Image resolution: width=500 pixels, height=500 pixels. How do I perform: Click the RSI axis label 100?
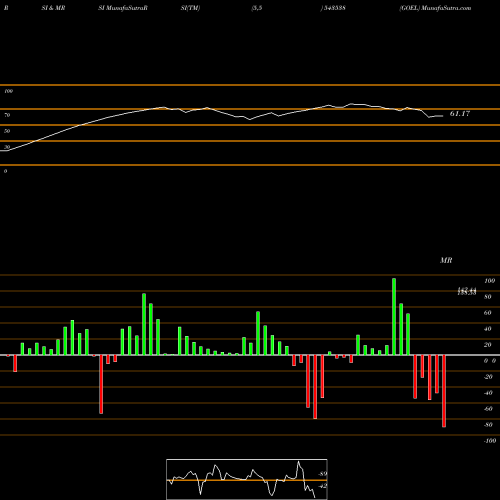click(x=8, y=91)
